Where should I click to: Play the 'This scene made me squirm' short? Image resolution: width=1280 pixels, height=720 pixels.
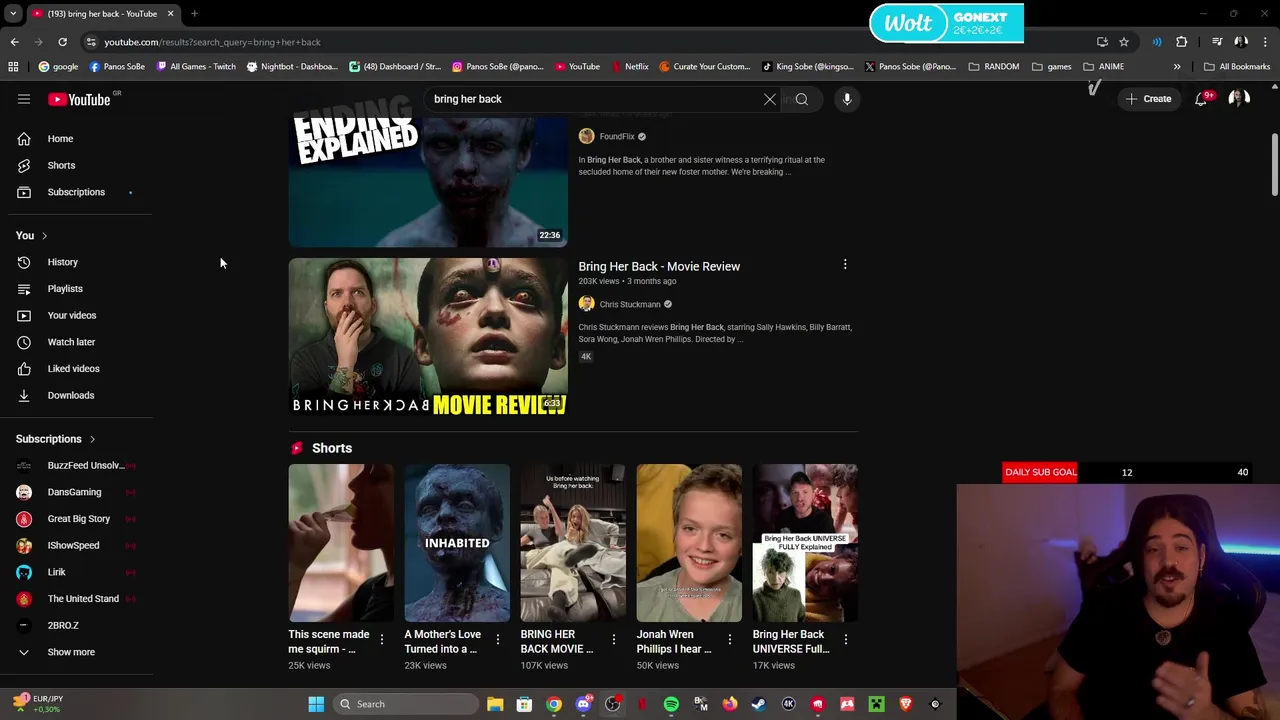click(x=341, y=543)
